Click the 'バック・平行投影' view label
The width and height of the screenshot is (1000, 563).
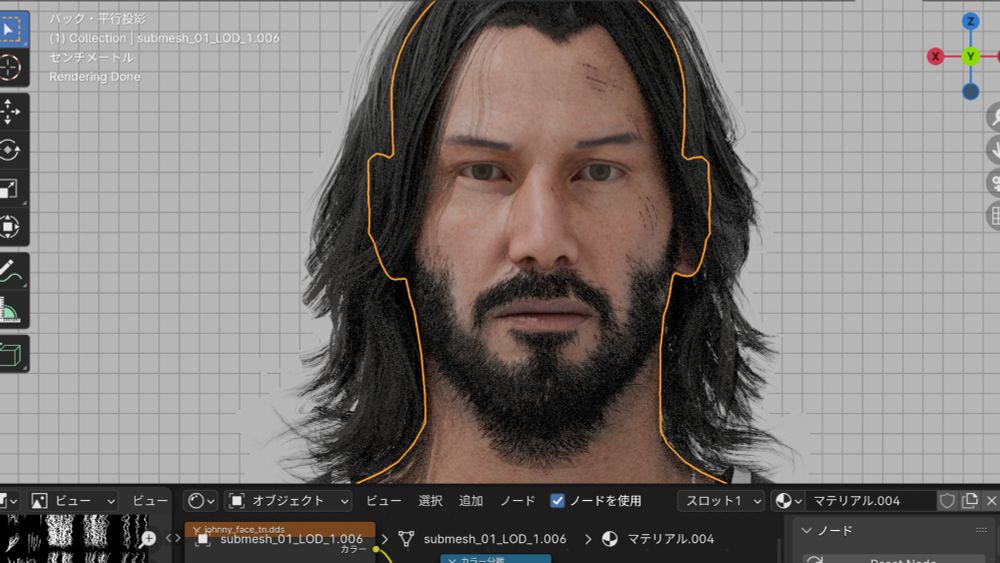[98, 19]
